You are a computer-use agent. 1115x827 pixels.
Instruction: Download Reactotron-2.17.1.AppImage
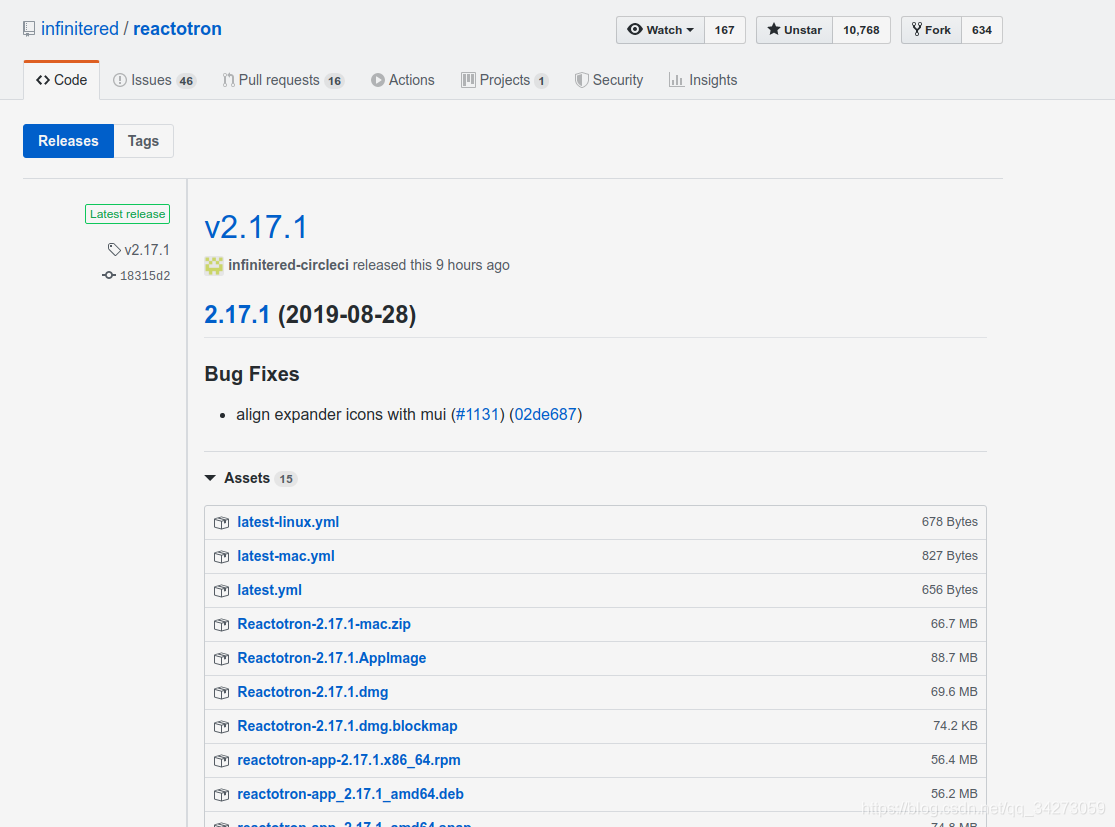point(331,658)
